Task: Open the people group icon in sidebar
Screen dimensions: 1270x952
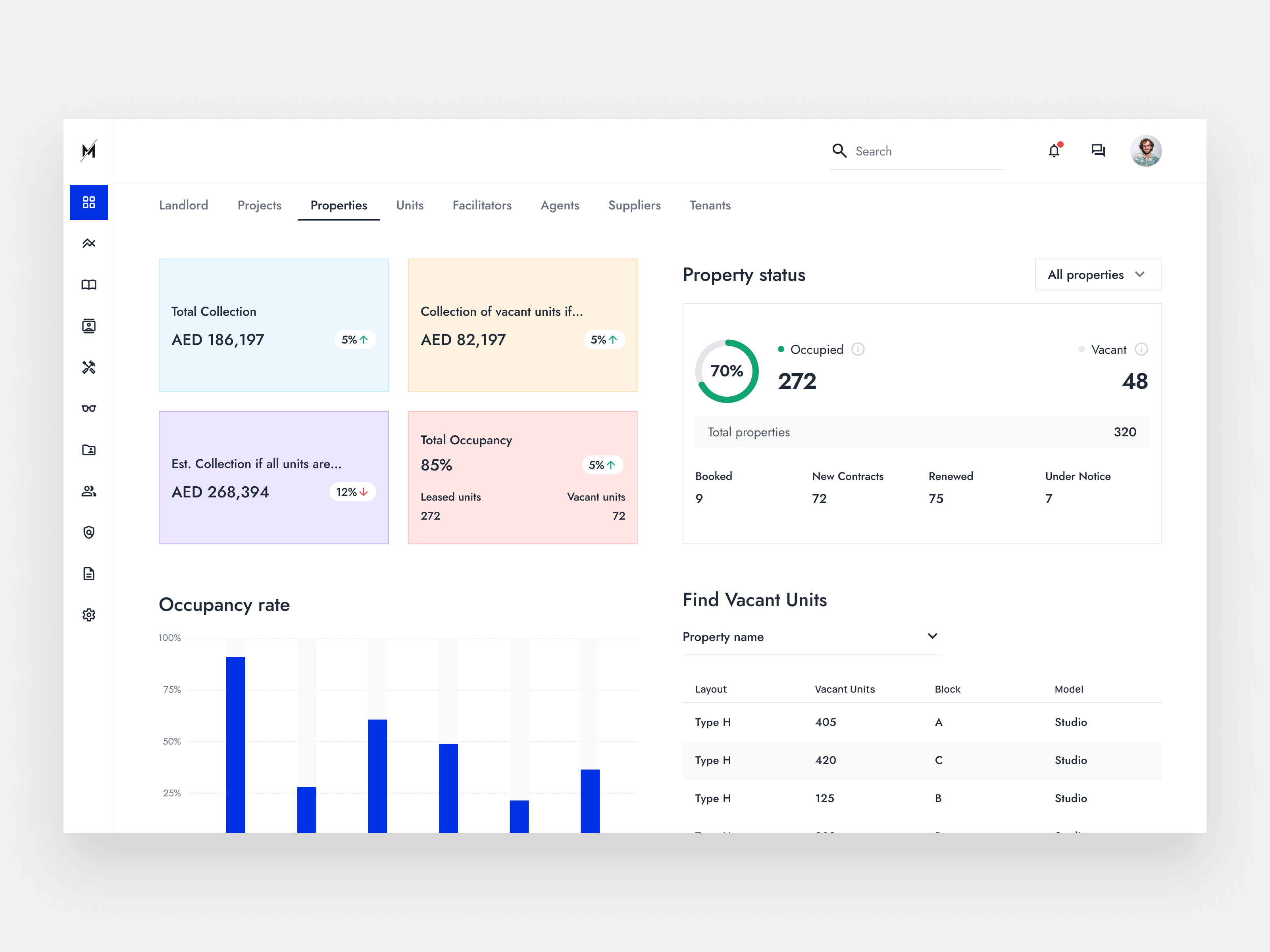Action: 89,491
